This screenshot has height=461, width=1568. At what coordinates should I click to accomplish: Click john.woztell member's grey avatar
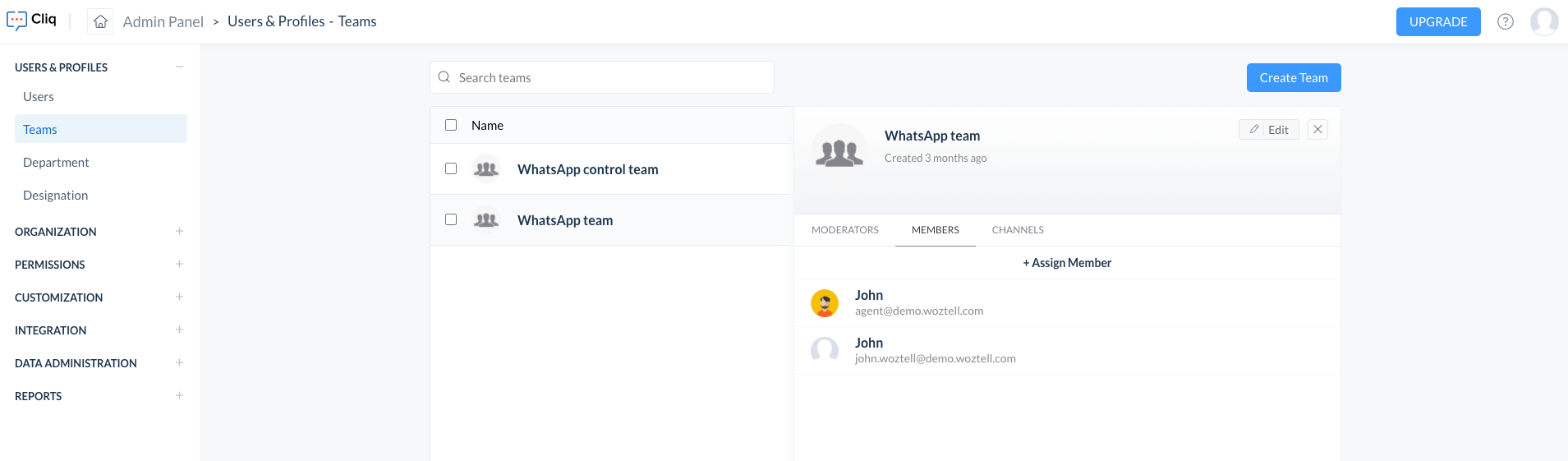click(x=825, y=351)
